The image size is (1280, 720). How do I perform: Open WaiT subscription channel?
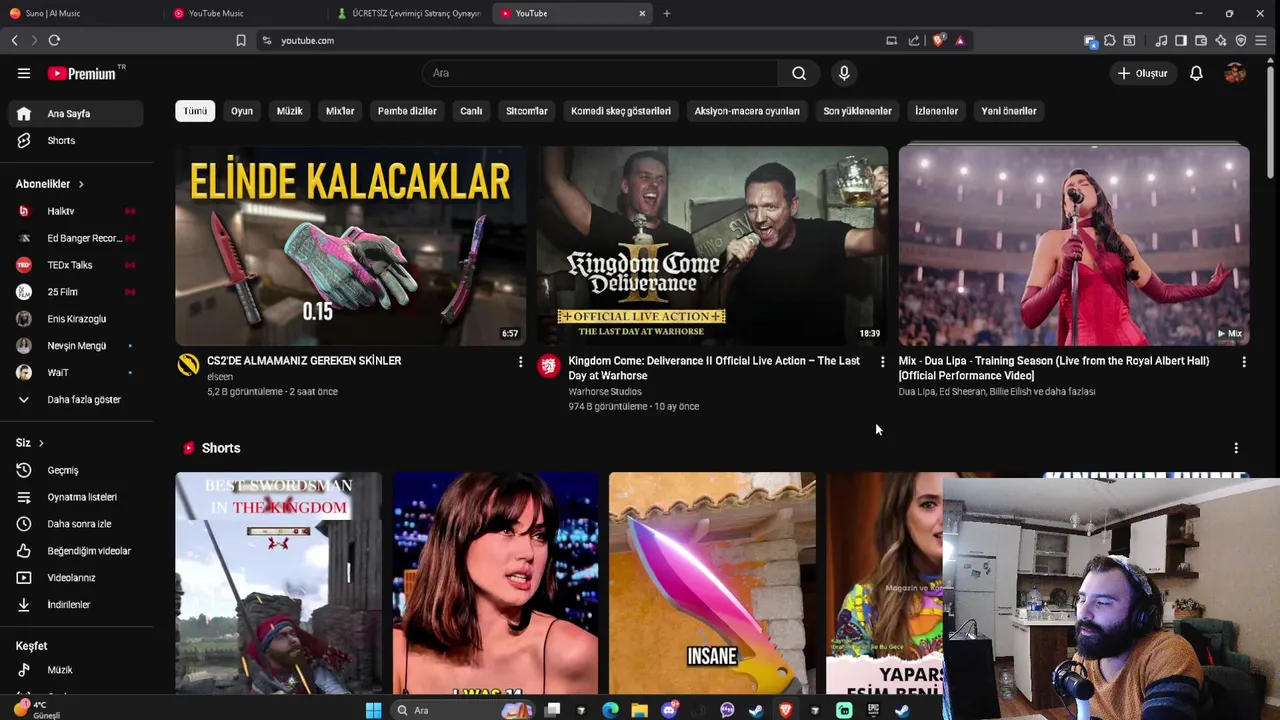[76, 372]
